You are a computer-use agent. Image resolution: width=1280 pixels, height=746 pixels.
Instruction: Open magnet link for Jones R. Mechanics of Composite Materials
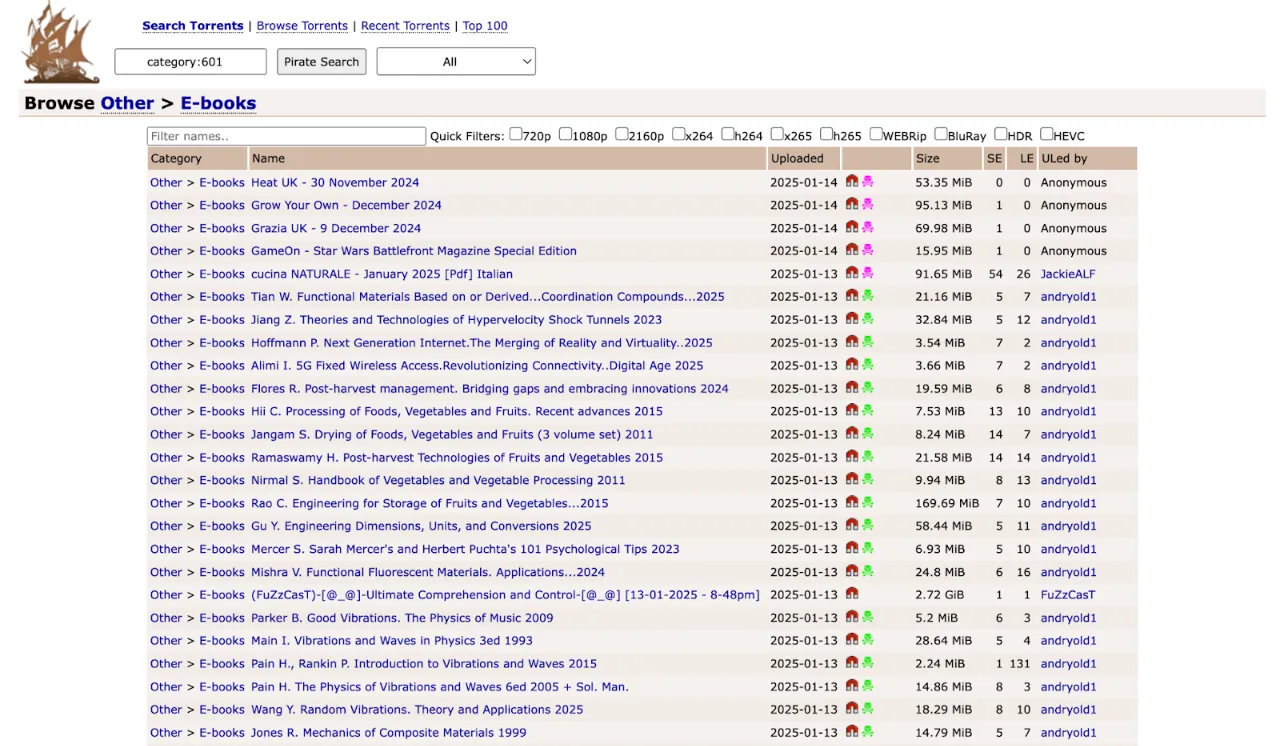click(852, 732)
